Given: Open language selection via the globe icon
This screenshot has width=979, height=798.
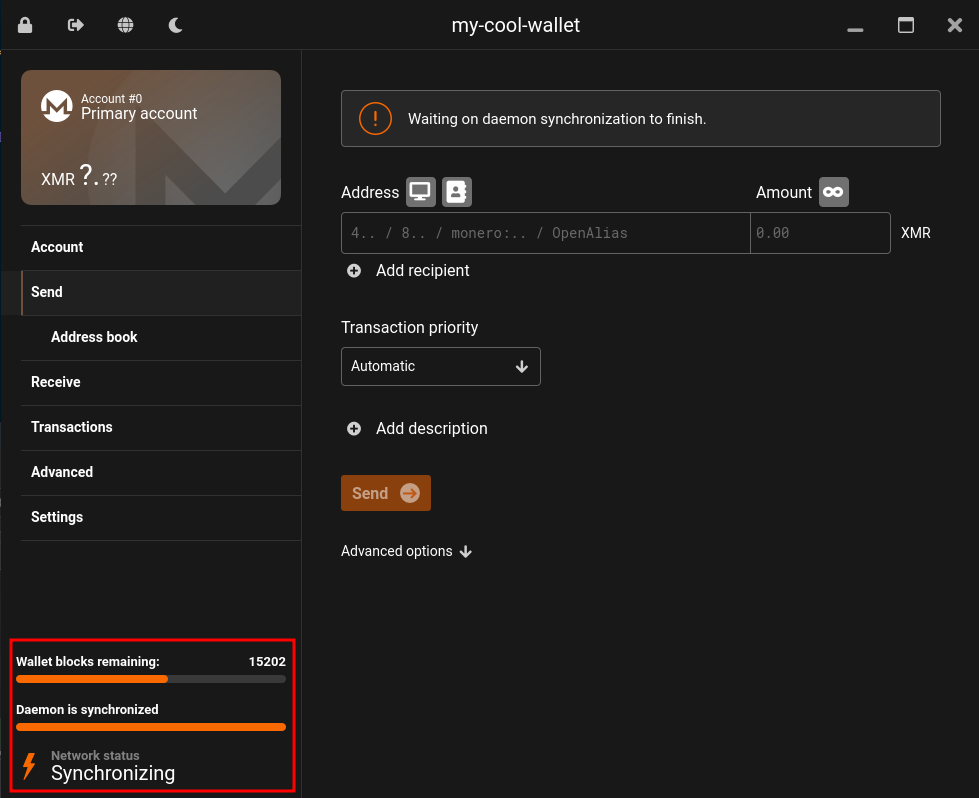Looking at the screenshot, I should [x=125, y=25].
